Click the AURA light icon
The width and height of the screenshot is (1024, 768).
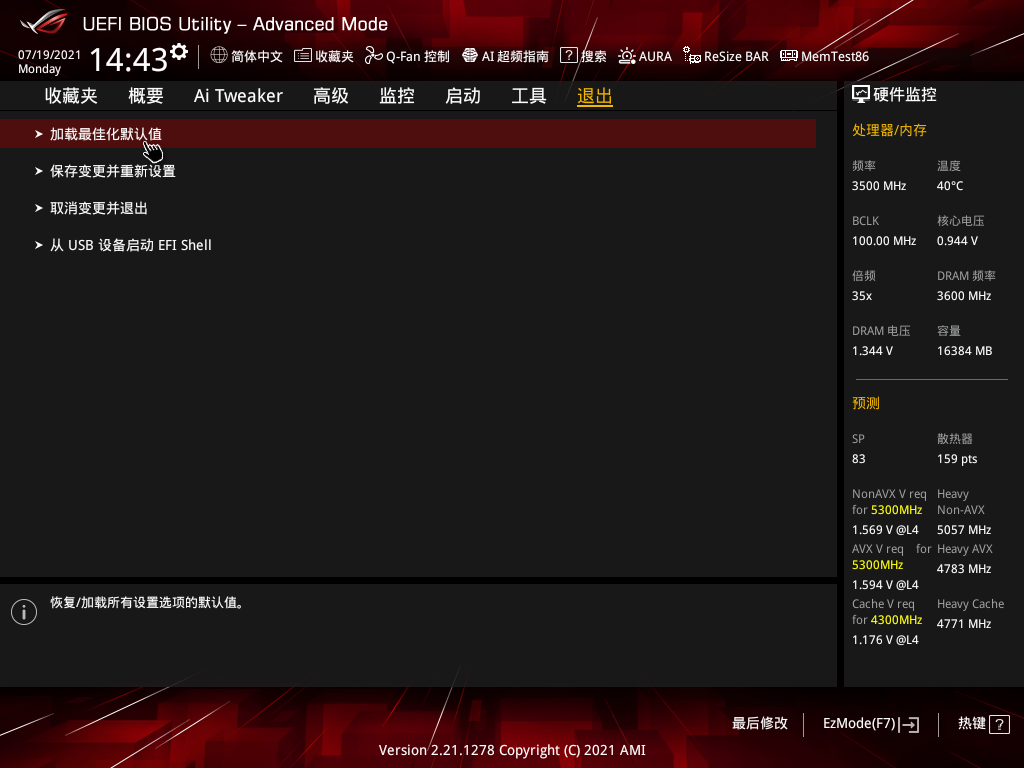coord(626,56)
